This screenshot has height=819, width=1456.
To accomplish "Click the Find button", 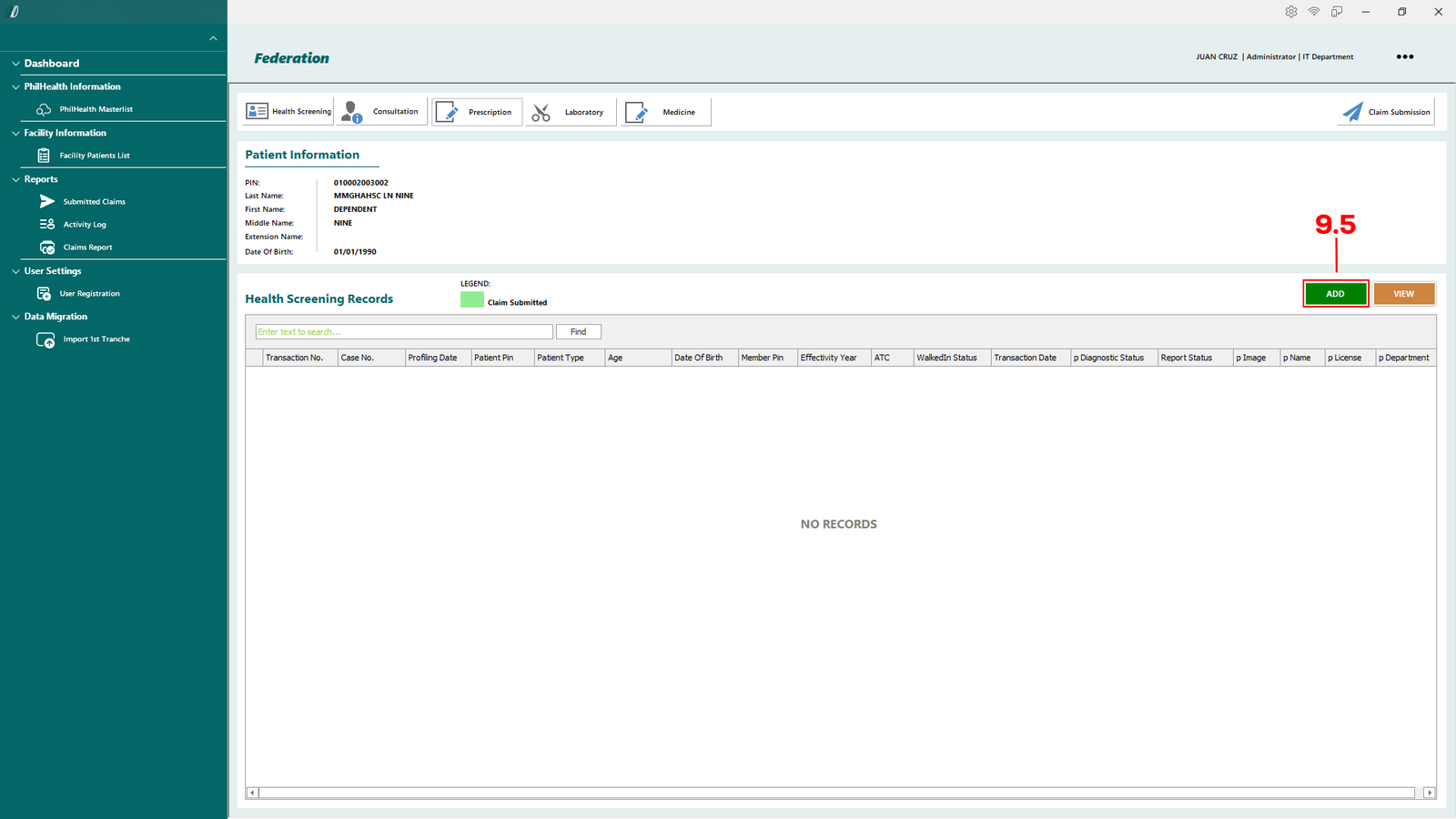I will tap(578, 332).
